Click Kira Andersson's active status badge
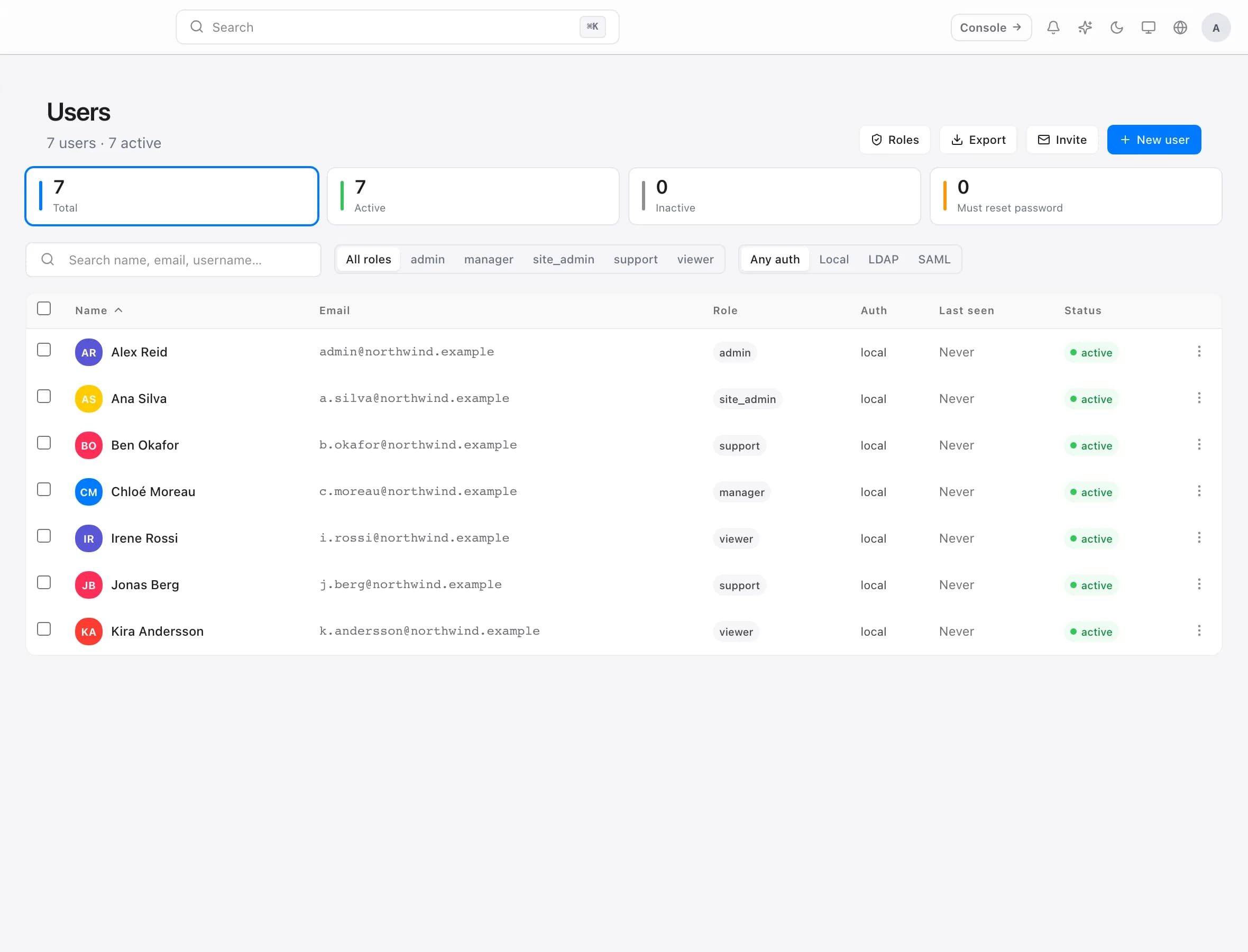This screenshot has height=952, width=1248. coord(1090,631)
